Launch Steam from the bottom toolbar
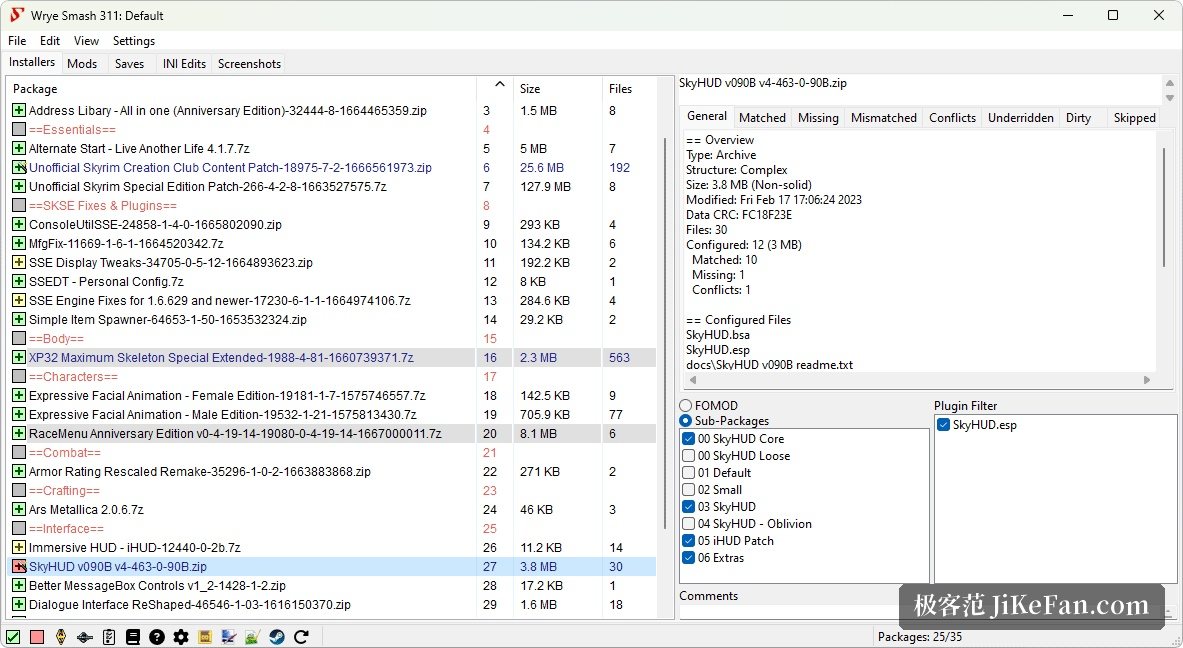Viewport: 1183px width, 648px height. (x=277, y=637)
